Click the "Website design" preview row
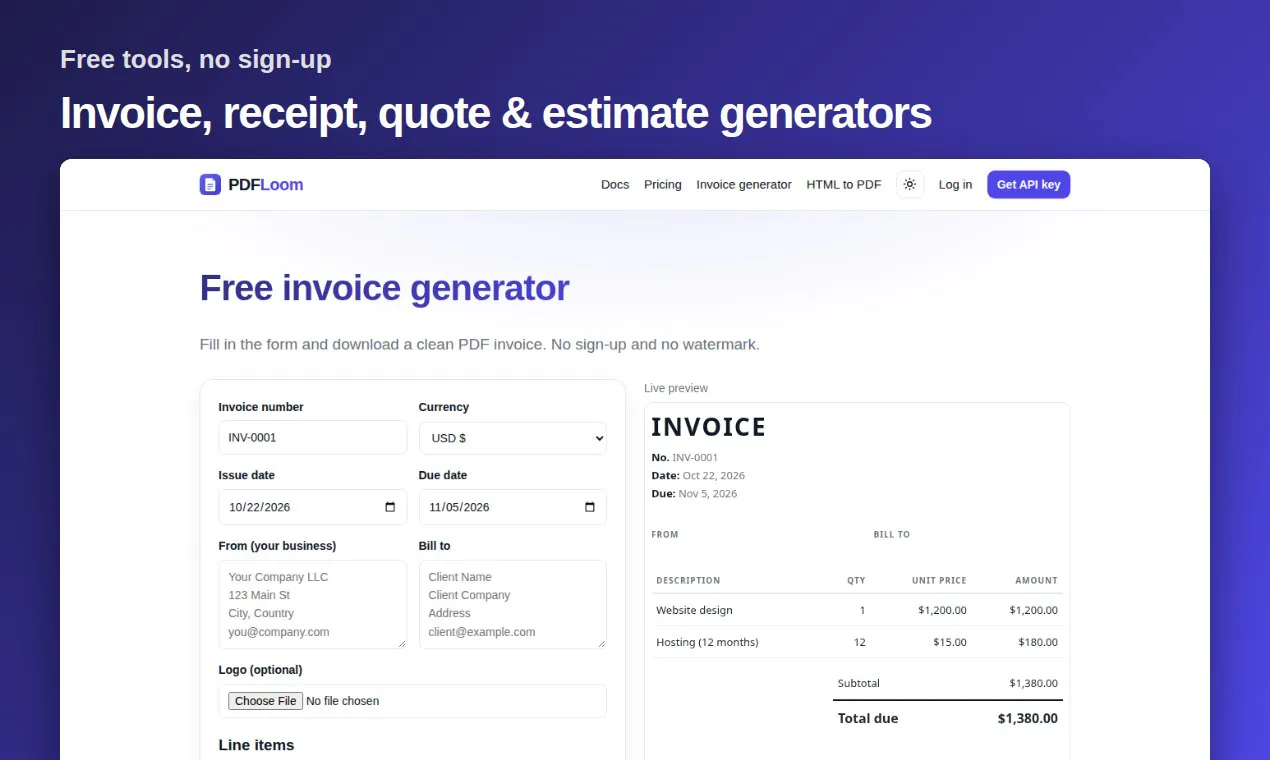The height and width of the screenshot is (760, 1270). pyautogui.click(x=857, y=610)
